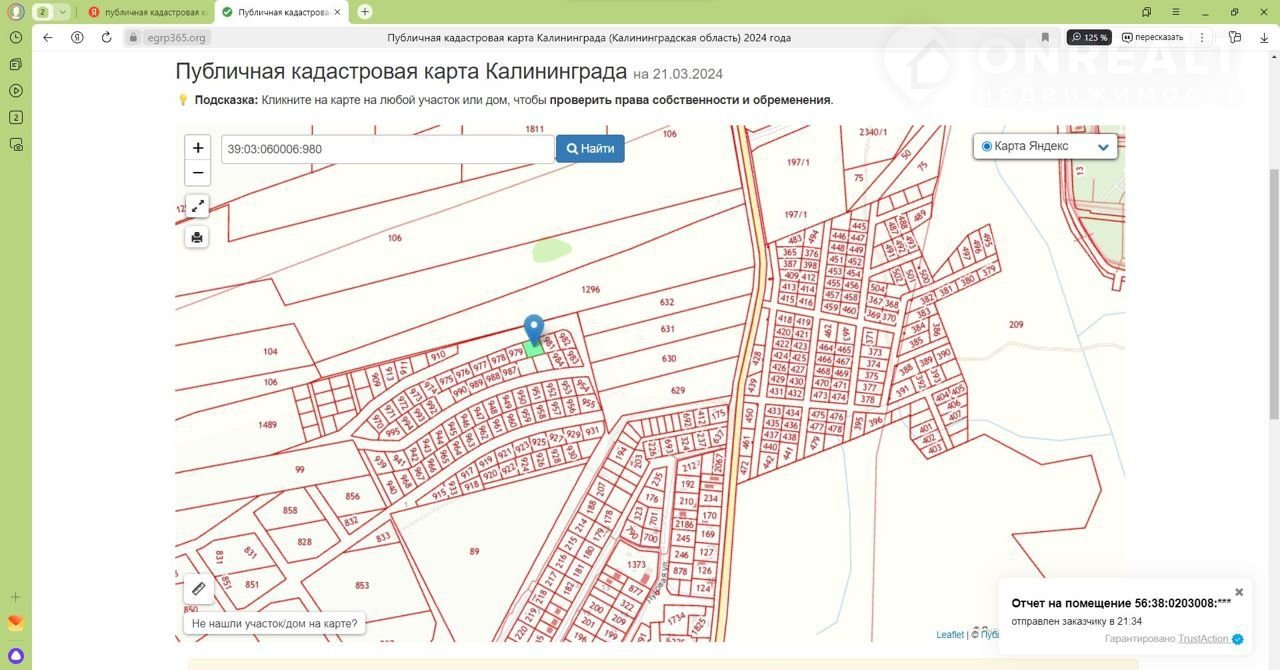The height and width of the screenshot is (670, 1280).
Task: Activate the ruler measurement tool
Action: click(x=198, y=589)
